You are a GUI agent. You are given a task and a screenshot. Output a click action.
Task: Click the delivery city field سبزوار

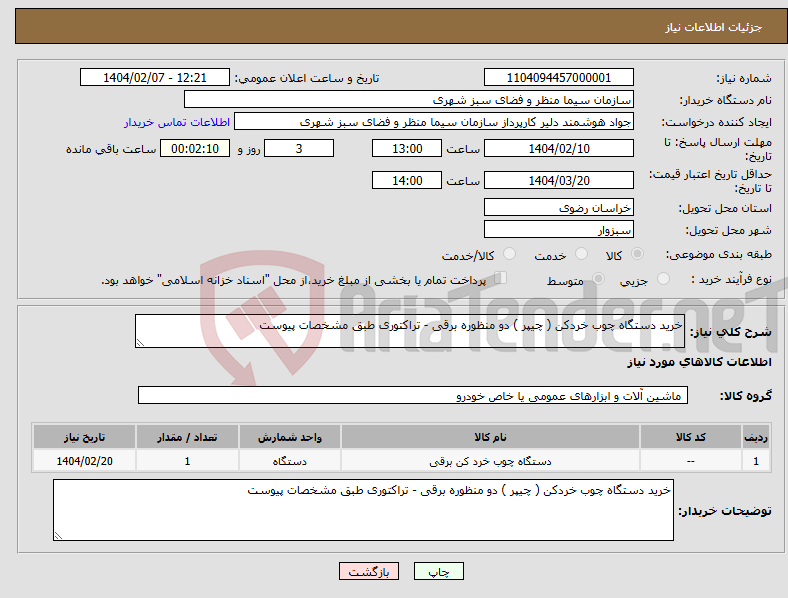[559, 230]
